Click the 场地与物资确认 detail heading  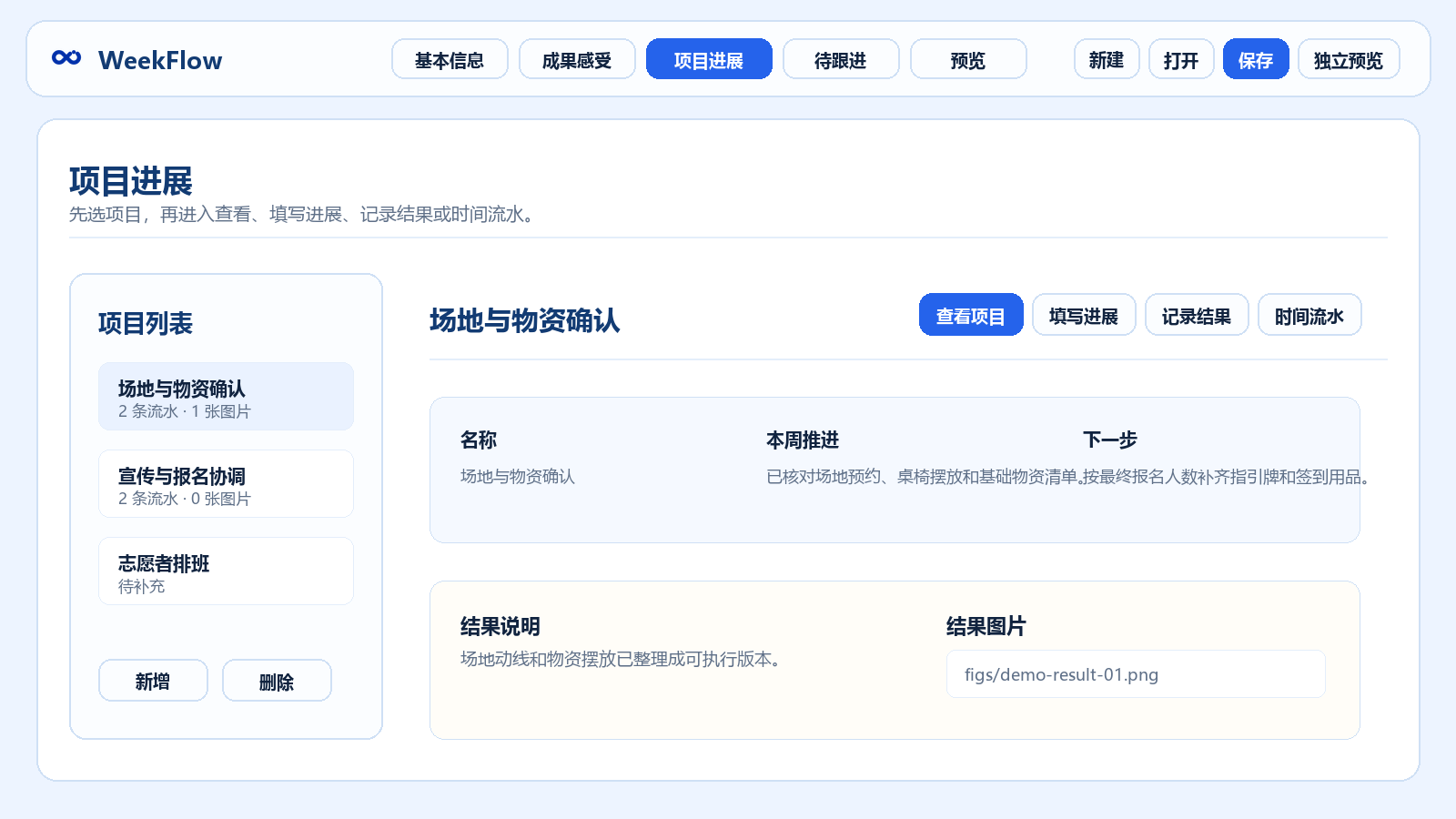click(525, 320)
